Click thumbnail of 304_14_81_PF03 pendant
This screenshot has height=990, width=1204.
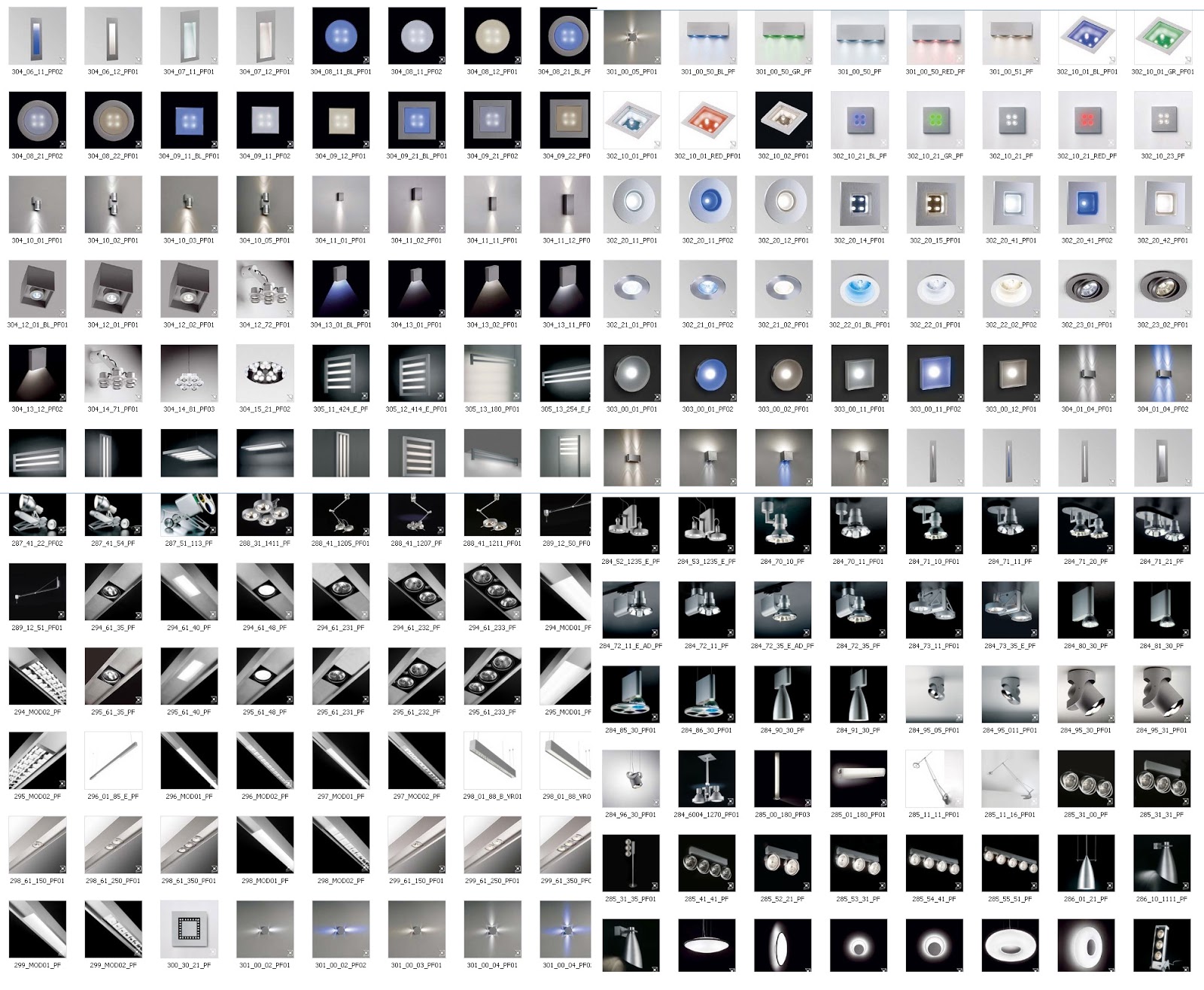pyautogui.click(x=190, y=373)
